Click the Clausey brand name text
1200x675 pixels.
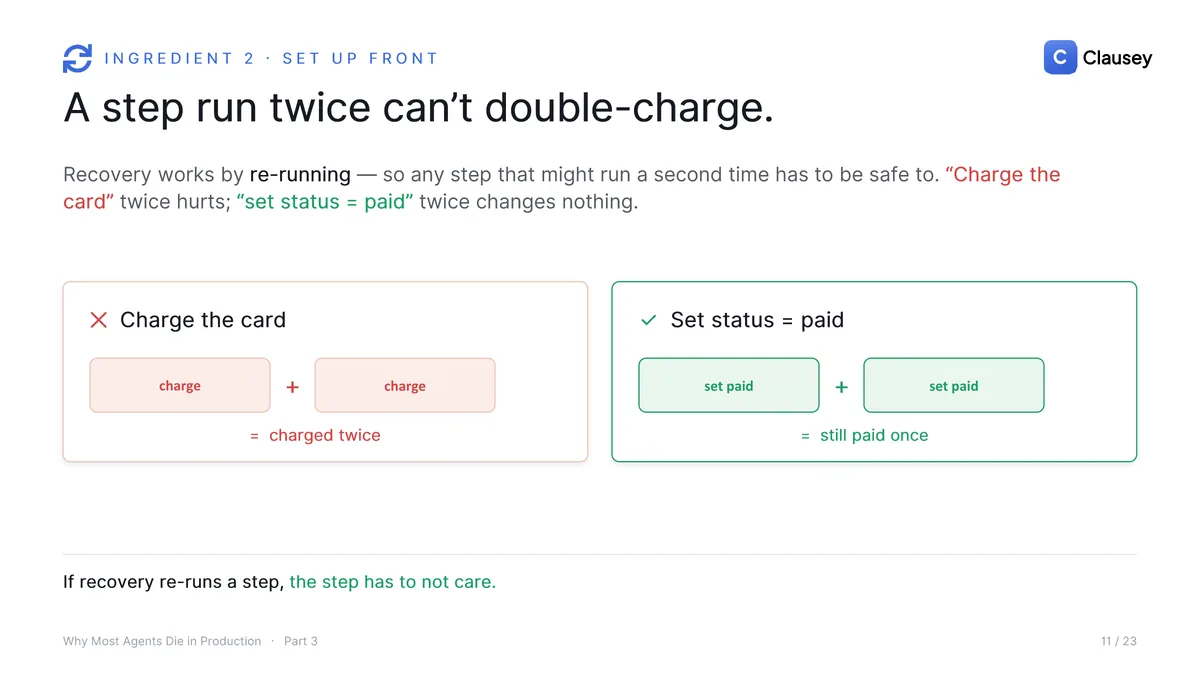(1117, 58)
